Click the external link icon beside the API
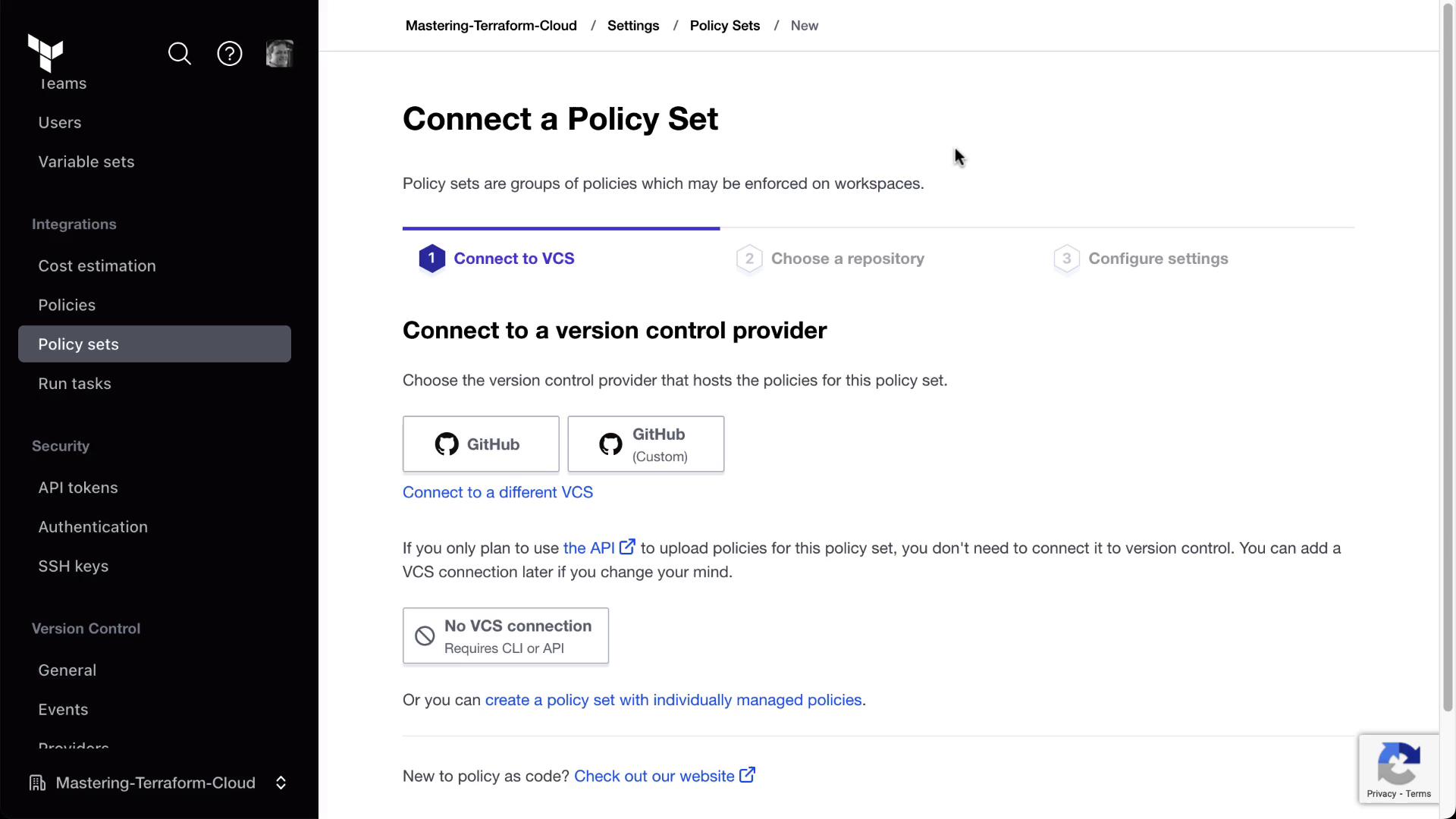This screenshot has width=1456, height=819. (627, 547)
